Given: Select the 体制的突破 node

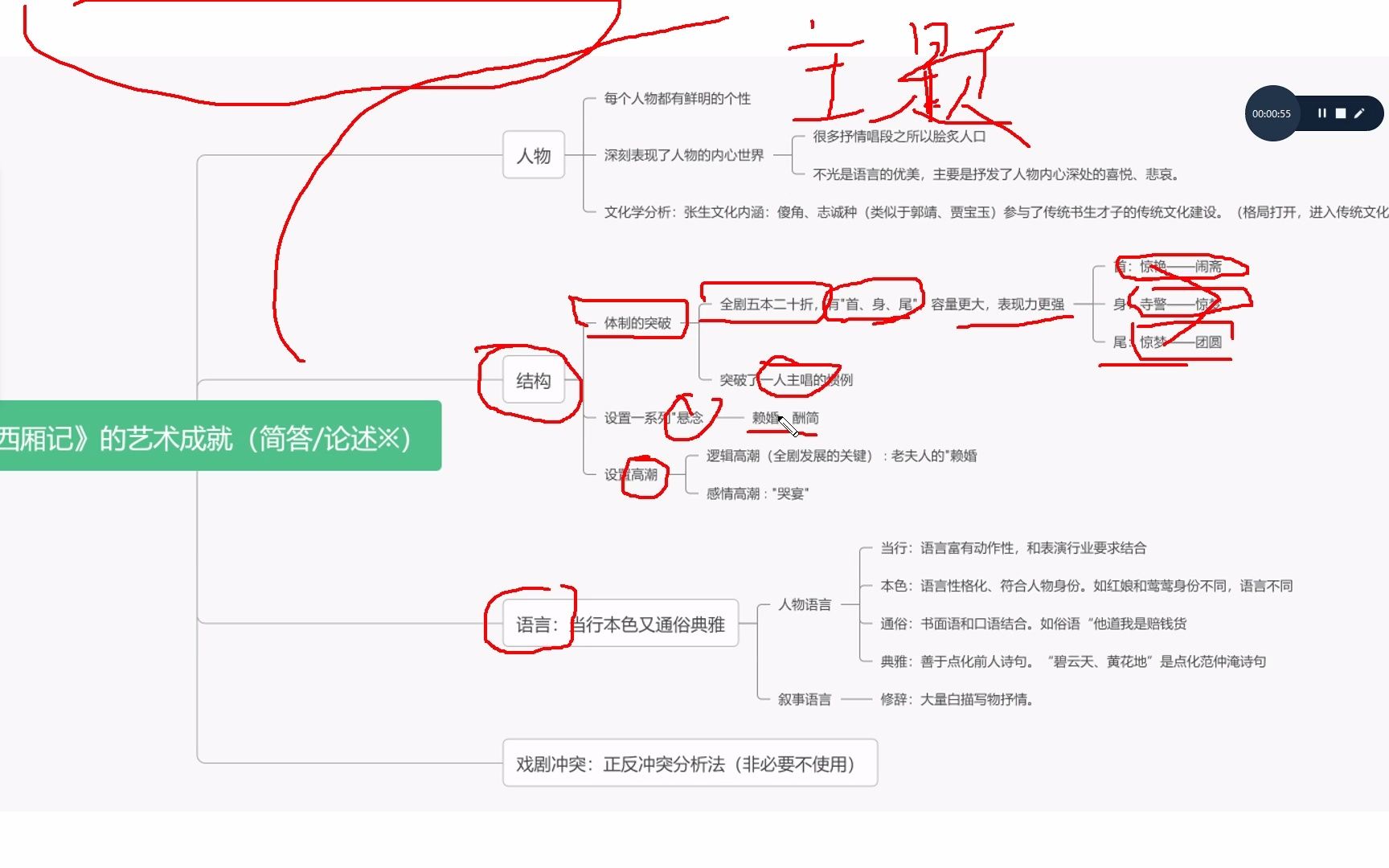Looking at the screenshot, I should point(637,323).
